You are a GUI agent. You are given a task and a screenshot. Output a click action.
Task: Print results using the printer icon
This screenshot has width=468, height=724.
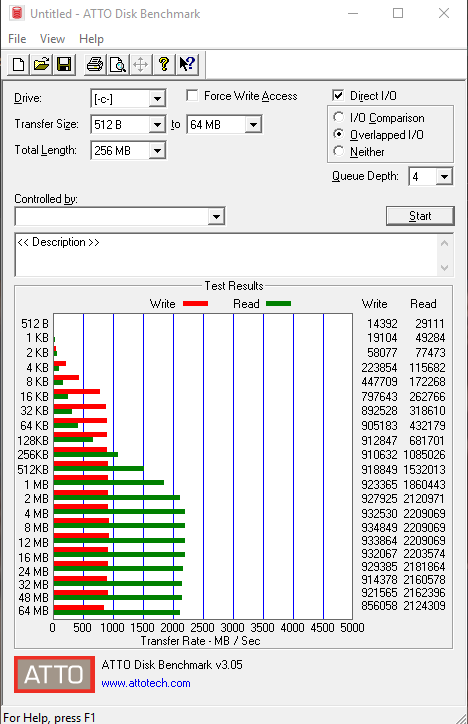click(x=95, y=64)
